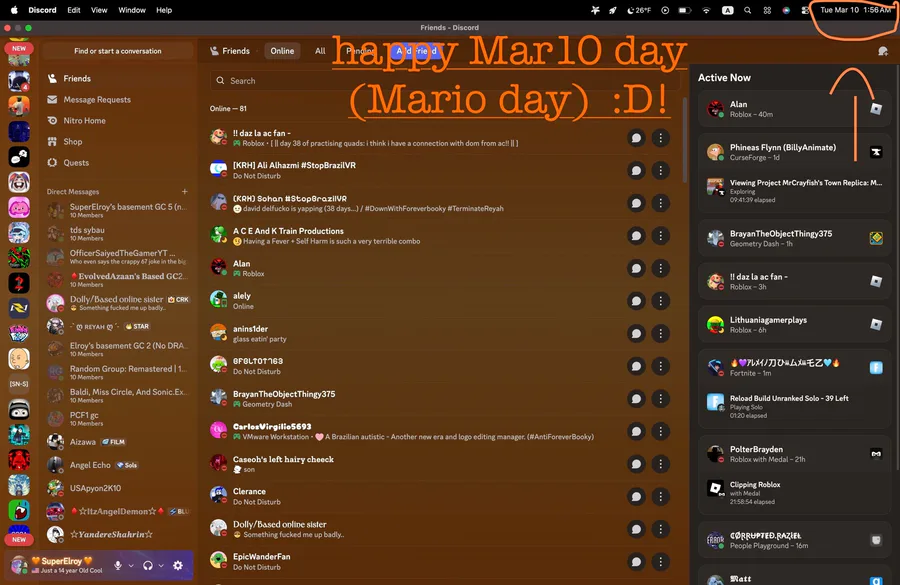Open Edit menu
Viewport: 900px width, 585px height.
click(73, 10)
